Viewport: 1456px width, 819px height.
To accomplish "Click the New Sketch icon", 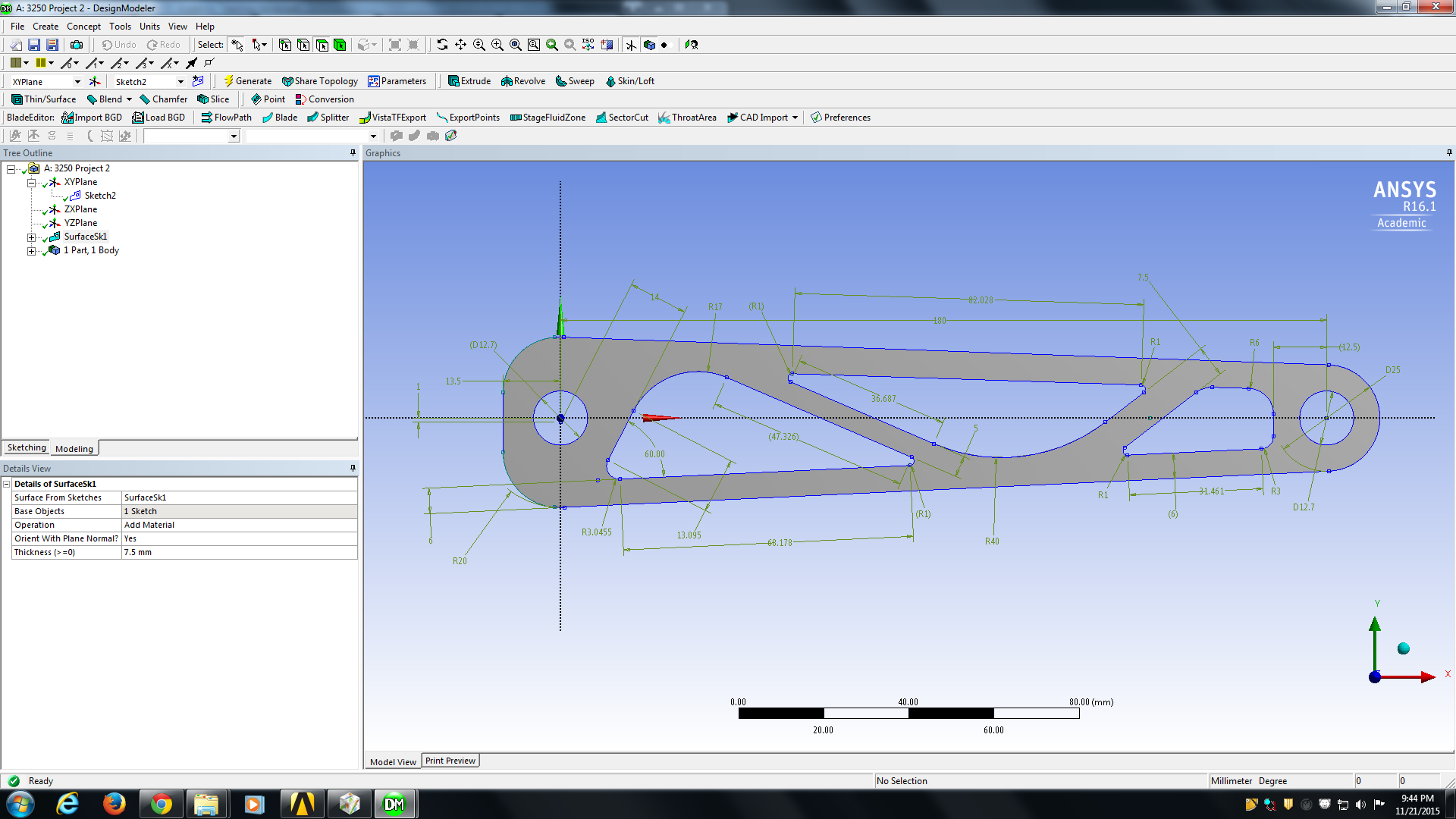I will pos(198,81).
